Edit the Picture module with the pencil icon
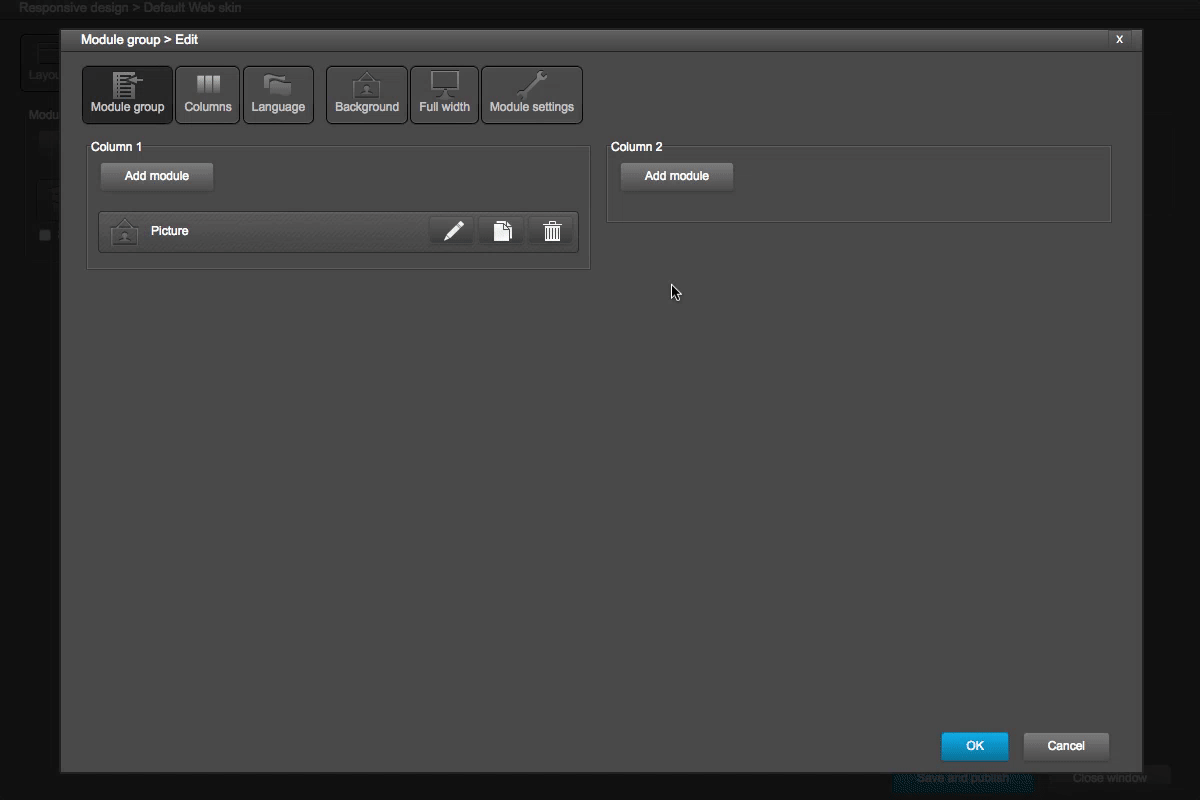 (x=452, y=230)
